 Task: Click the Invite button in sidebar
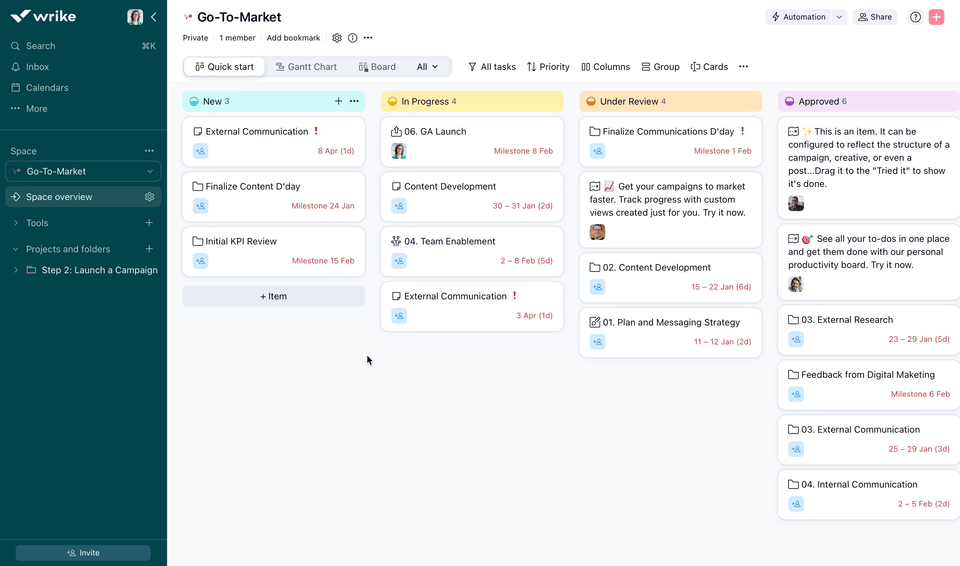(x=83, y=552)
